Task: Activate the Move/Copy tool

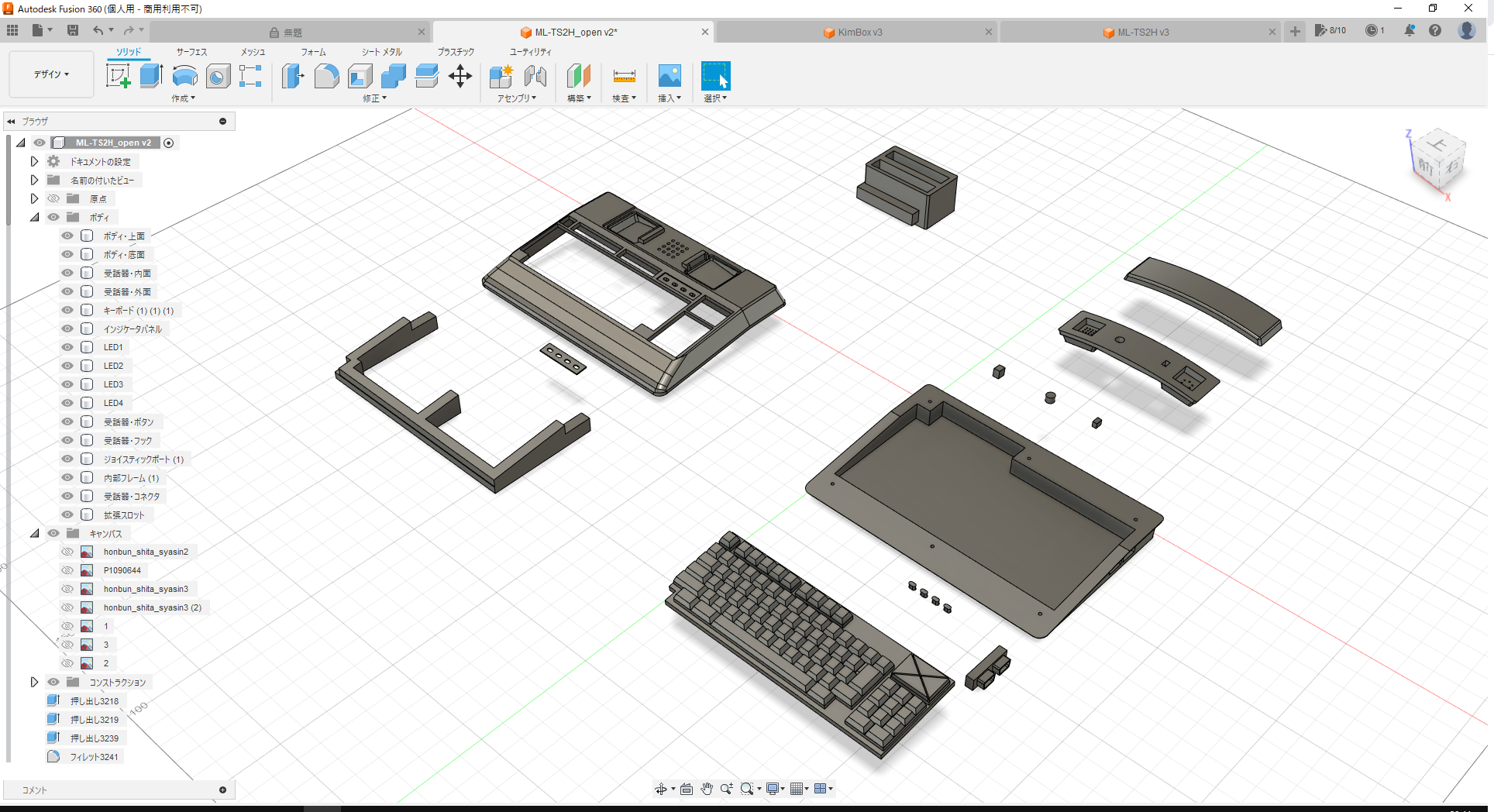Action: pos(460,76)
